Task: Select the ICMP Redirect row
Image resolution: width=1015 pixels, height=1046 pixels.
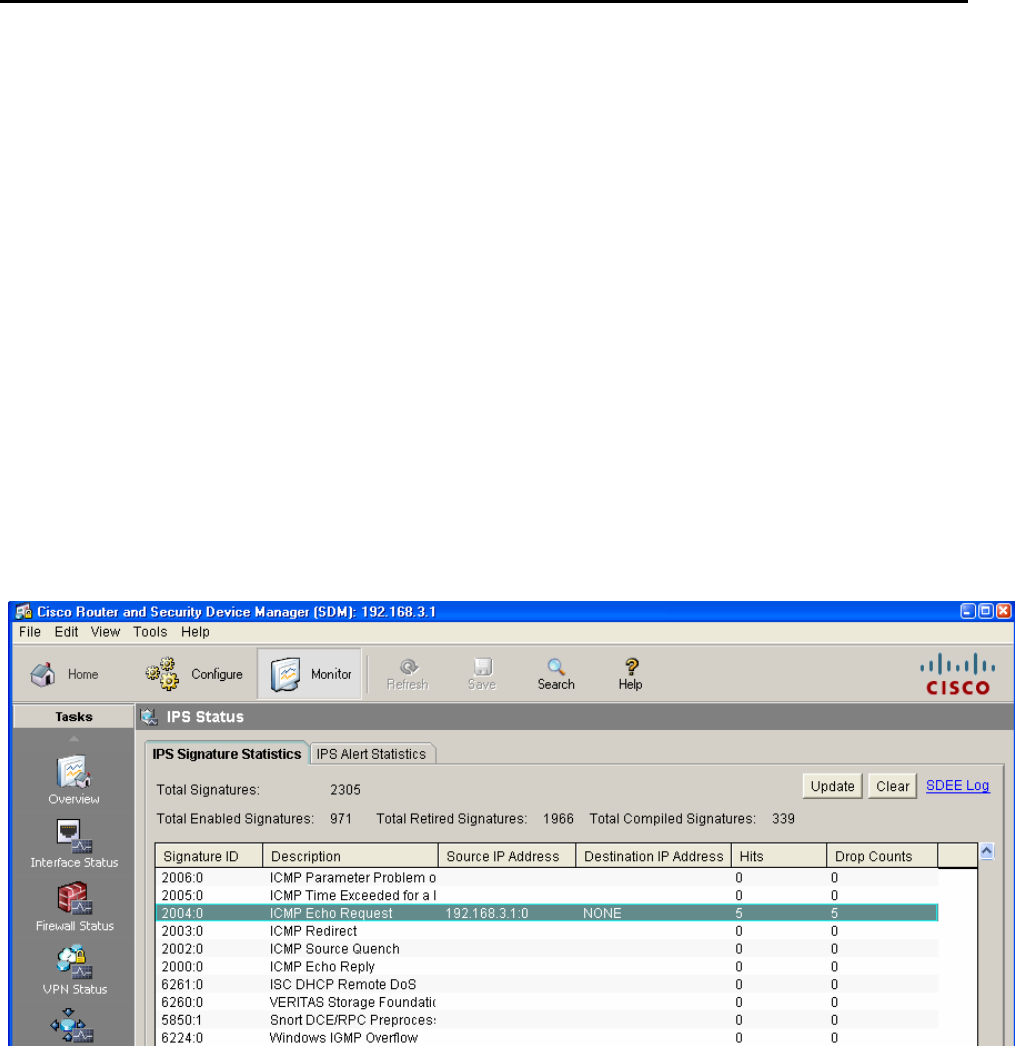Action: coord(547,931)
